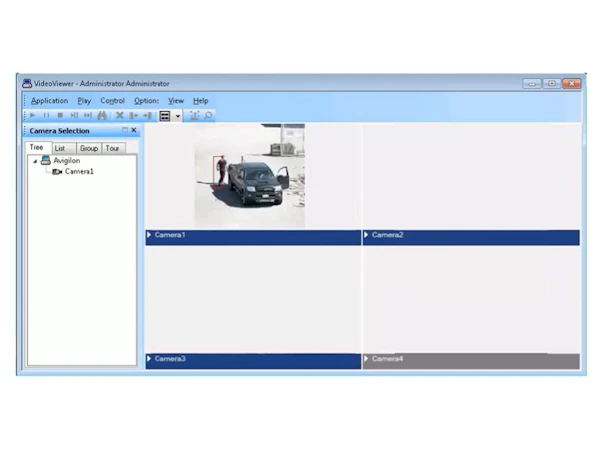Select the Camera2 title bar
Viewport: 600px width, 450px height.
471,237
